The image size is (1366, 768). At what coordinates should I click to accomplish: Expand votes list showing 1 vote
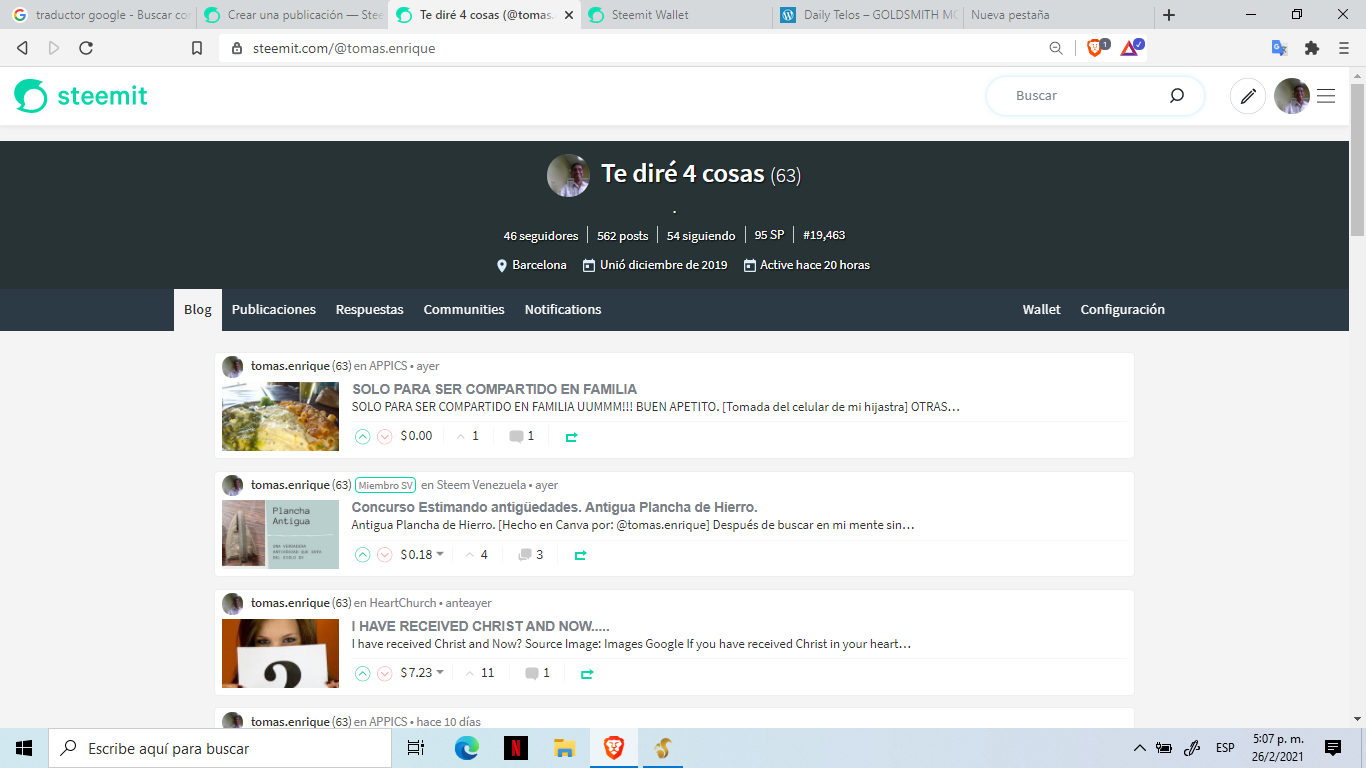[468, 436]
